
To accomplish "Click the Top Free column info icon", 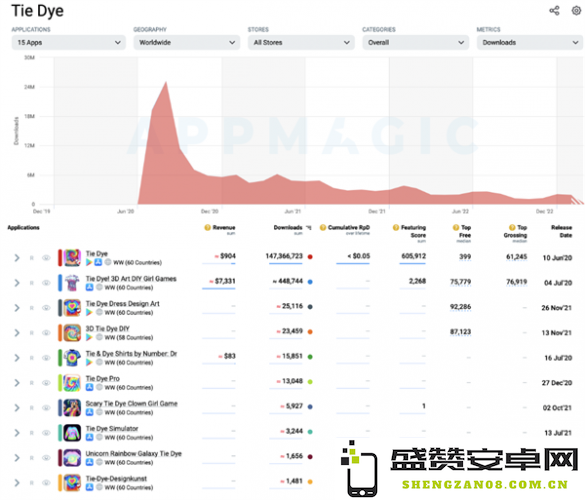I will coord(456,227).
